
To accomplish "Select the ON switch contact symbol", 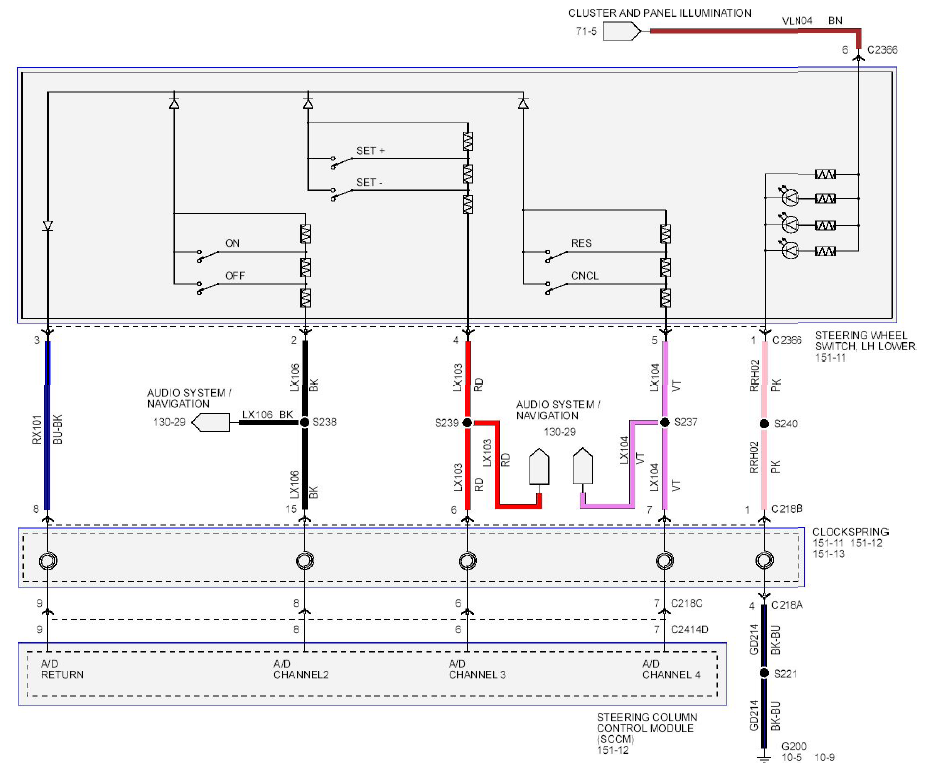I will pos(207,255).
